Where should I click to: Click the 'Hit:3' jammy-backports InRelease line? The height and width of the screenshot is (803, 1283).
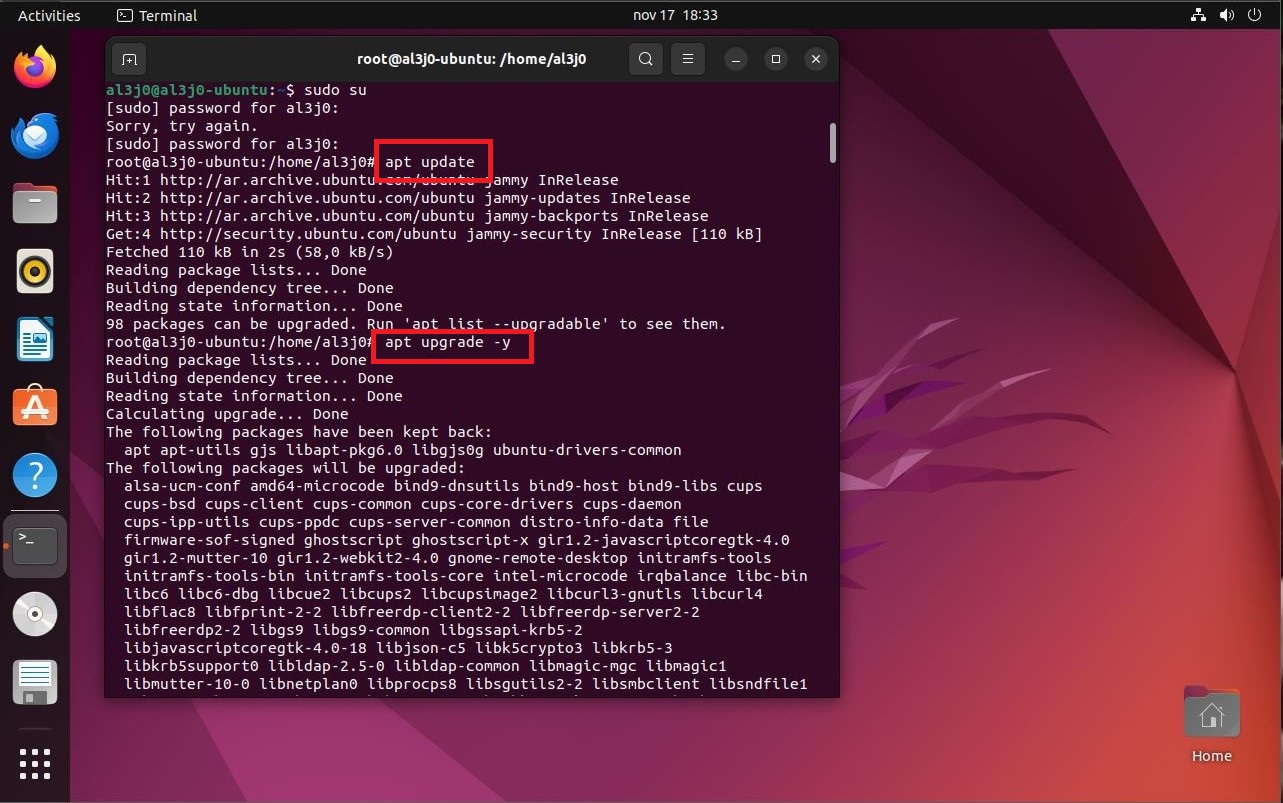click(407, 216)
